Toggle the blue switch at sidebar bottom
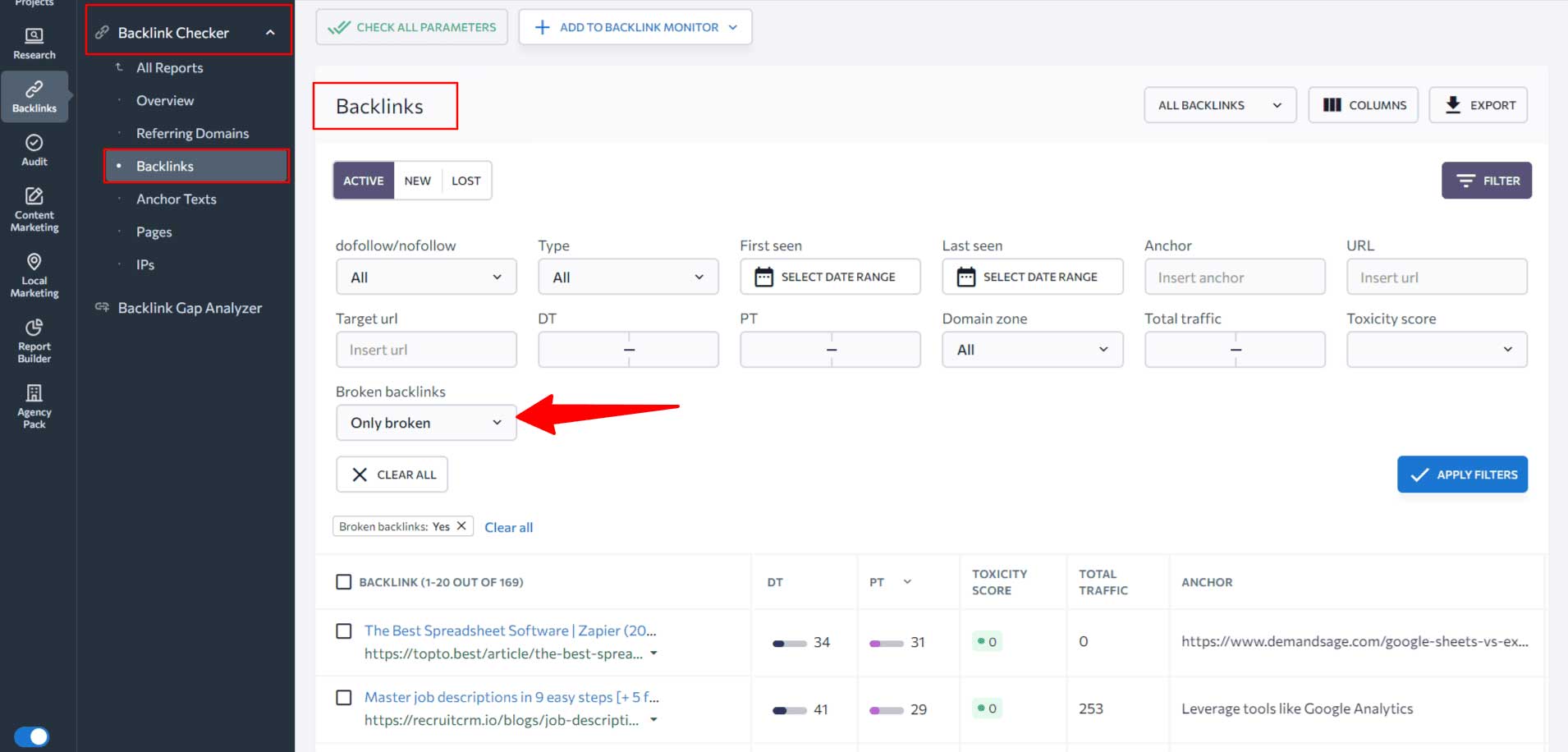 32,736
